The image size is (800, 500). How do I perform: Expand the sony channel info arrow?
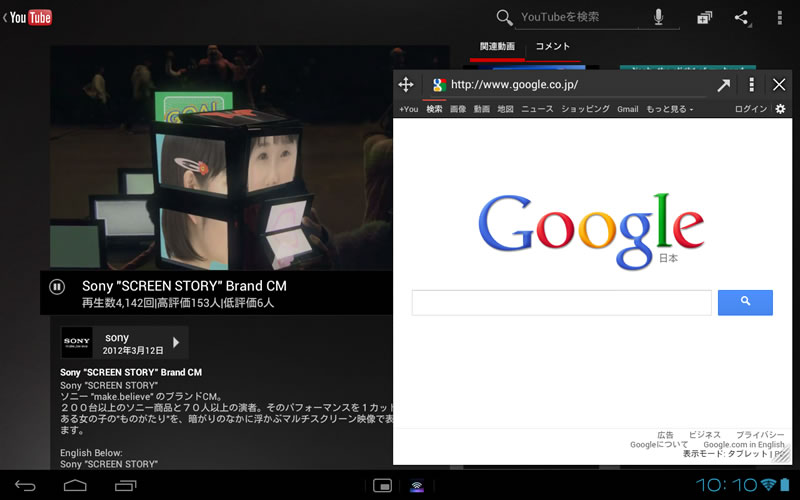click(176, 343)
